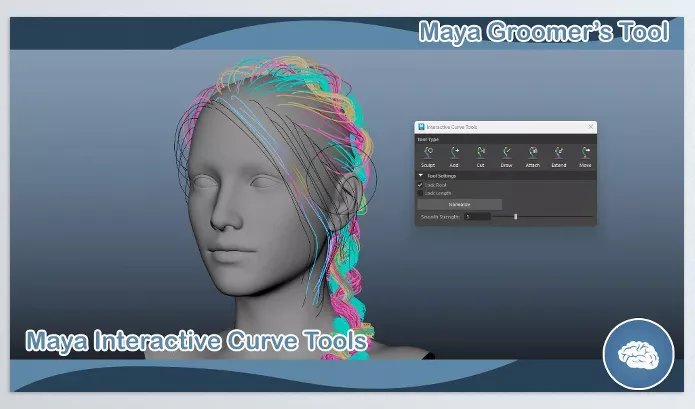Click the Tool Type label

click(x=428, y=140)
